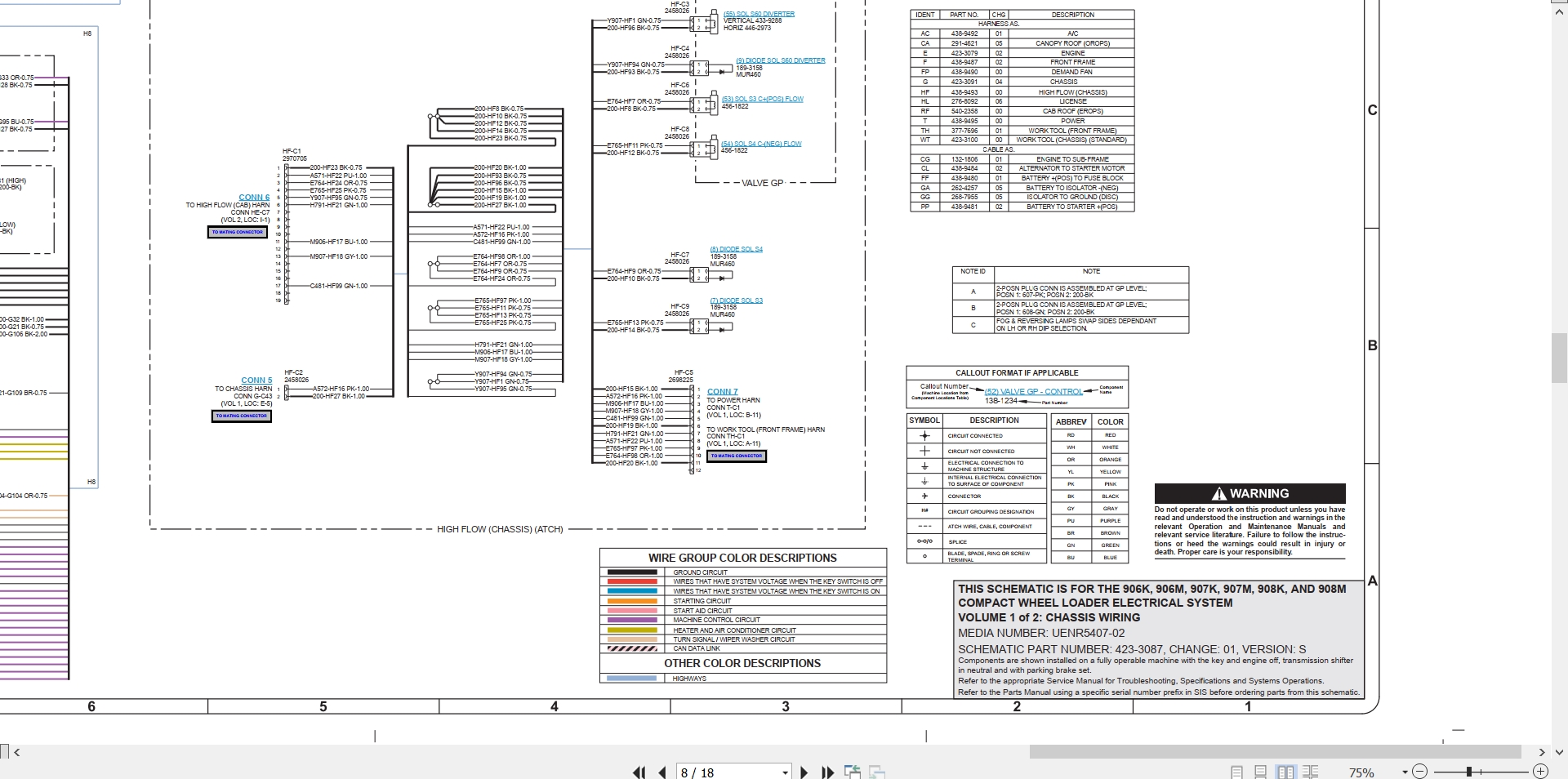1568x779 pixels.
Task: Adjust the zoom slider handle
Action: point(1468,772)
